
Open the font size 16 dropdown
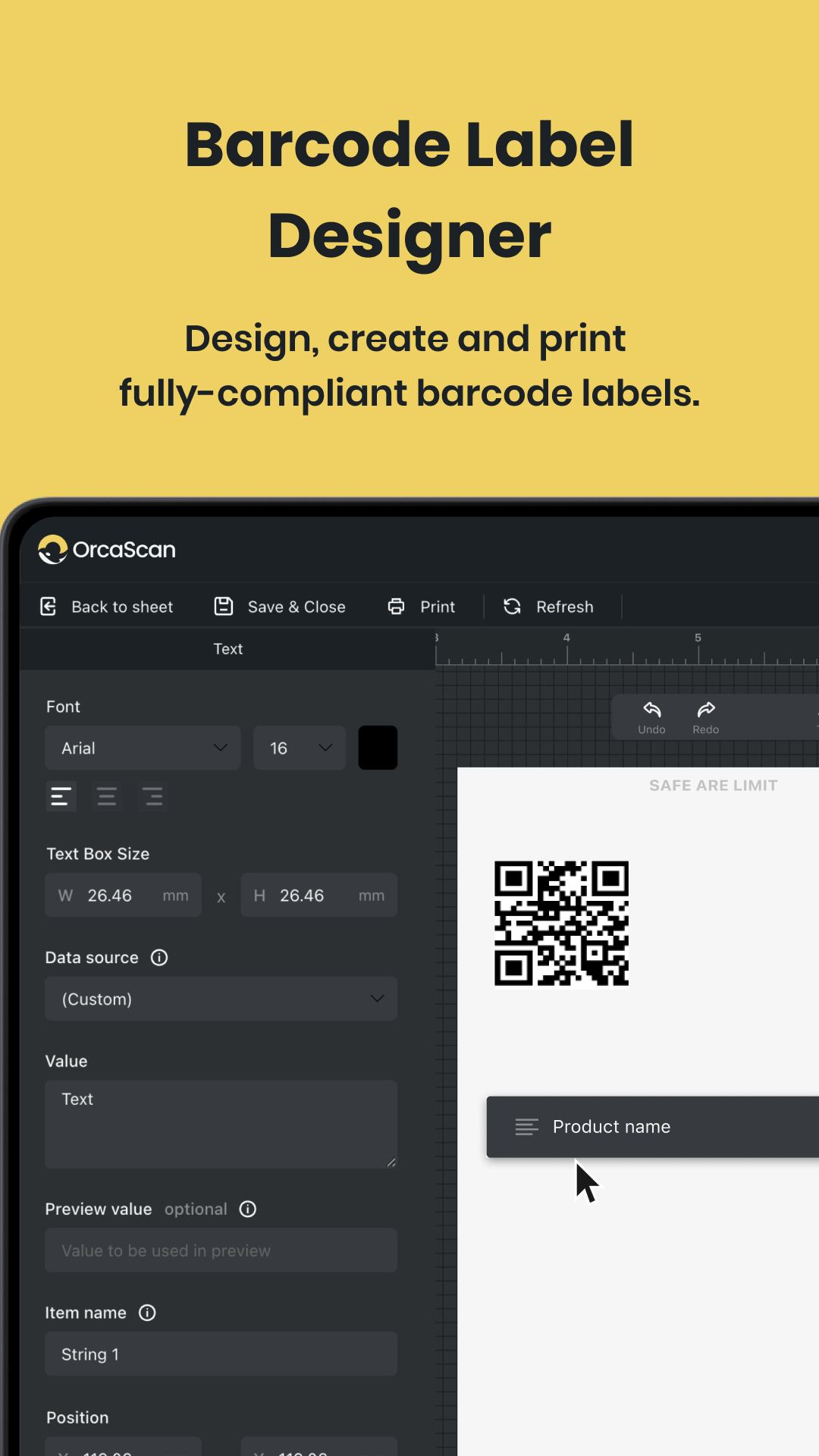click(x=300, y=748)
